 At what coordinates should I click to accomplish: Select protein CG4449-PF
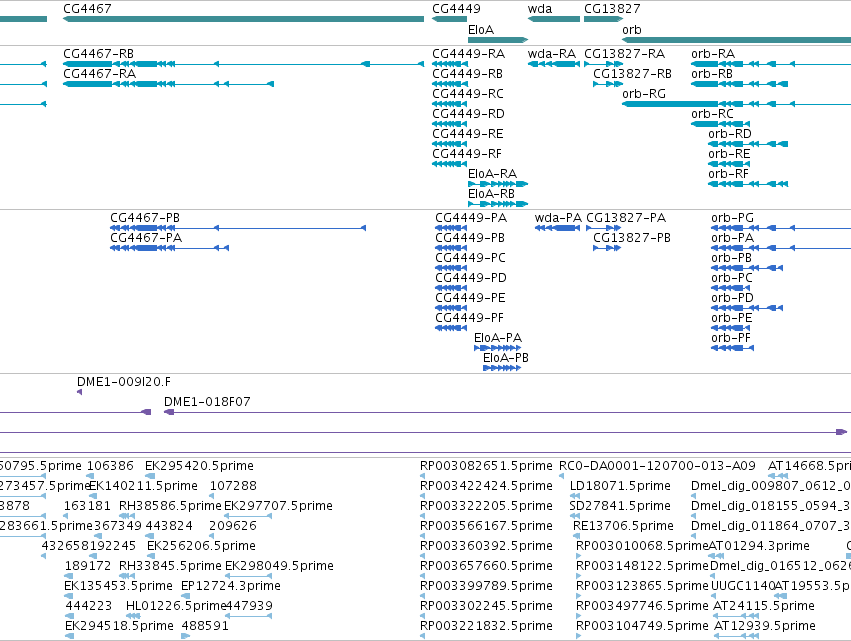coord(451,328)
